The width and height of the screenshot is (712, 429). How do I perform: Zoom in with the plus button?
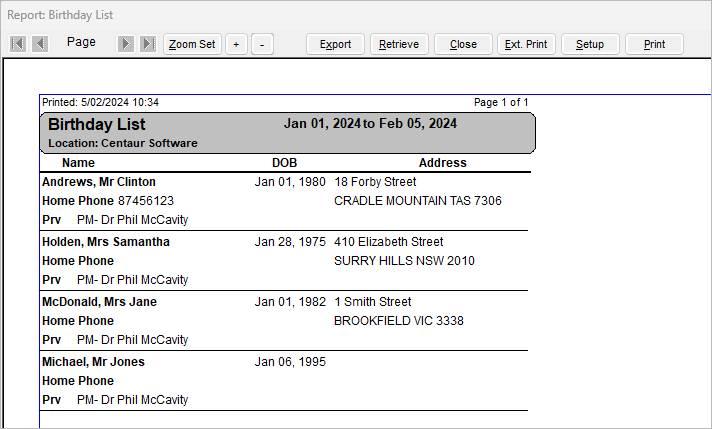[x=236, y=44]
